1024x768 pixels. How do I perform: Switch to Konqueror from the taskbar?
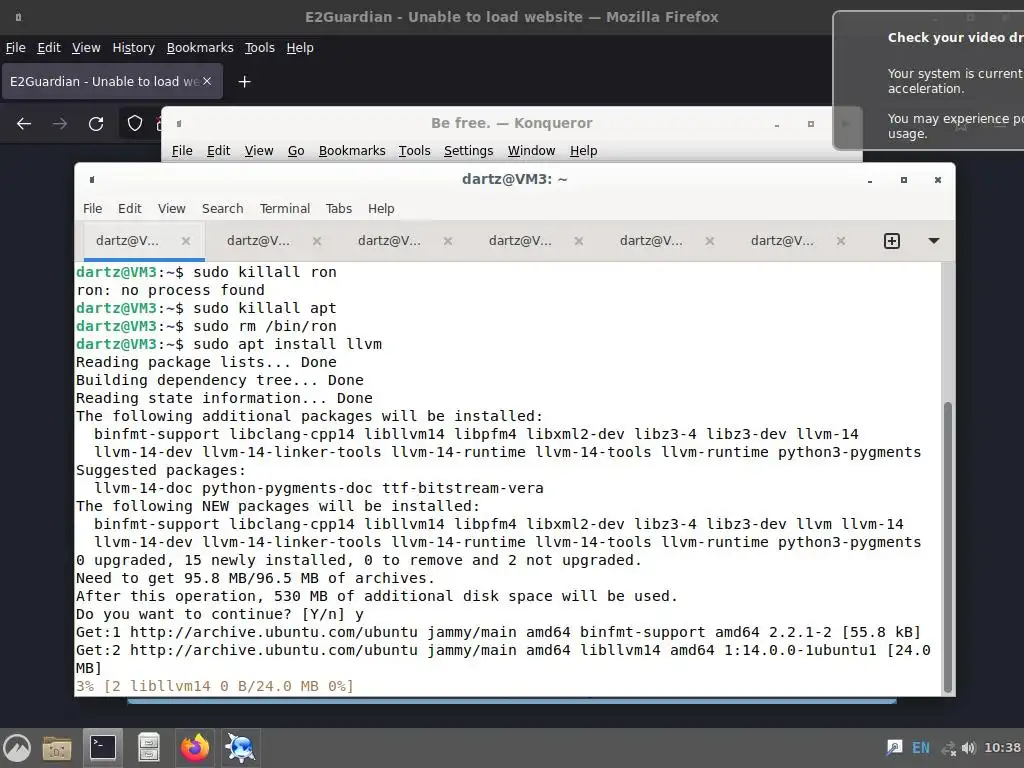click(240, 748)
